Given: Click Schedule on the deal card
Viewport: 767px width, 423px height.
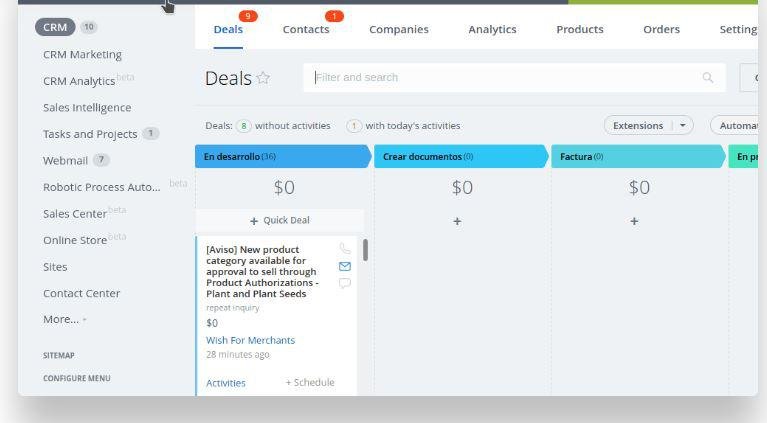Looking at the screenshot, I should pos(310,382).
